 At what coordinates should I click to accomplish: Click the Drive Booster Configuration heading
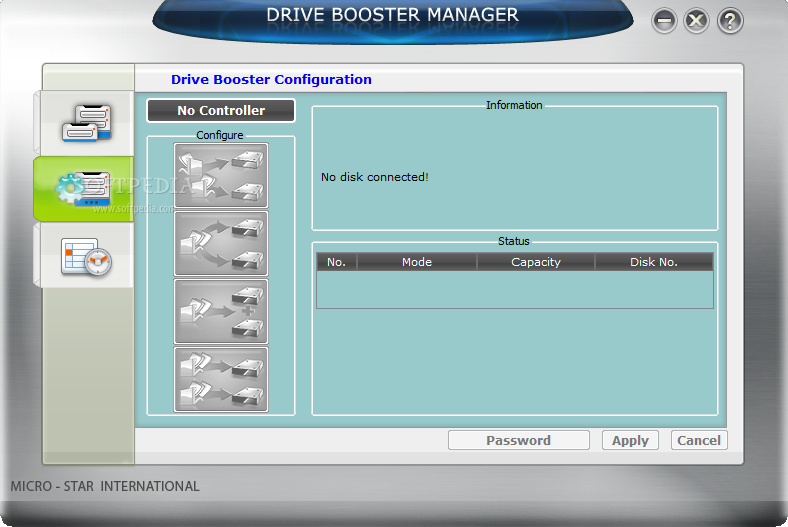271,79
